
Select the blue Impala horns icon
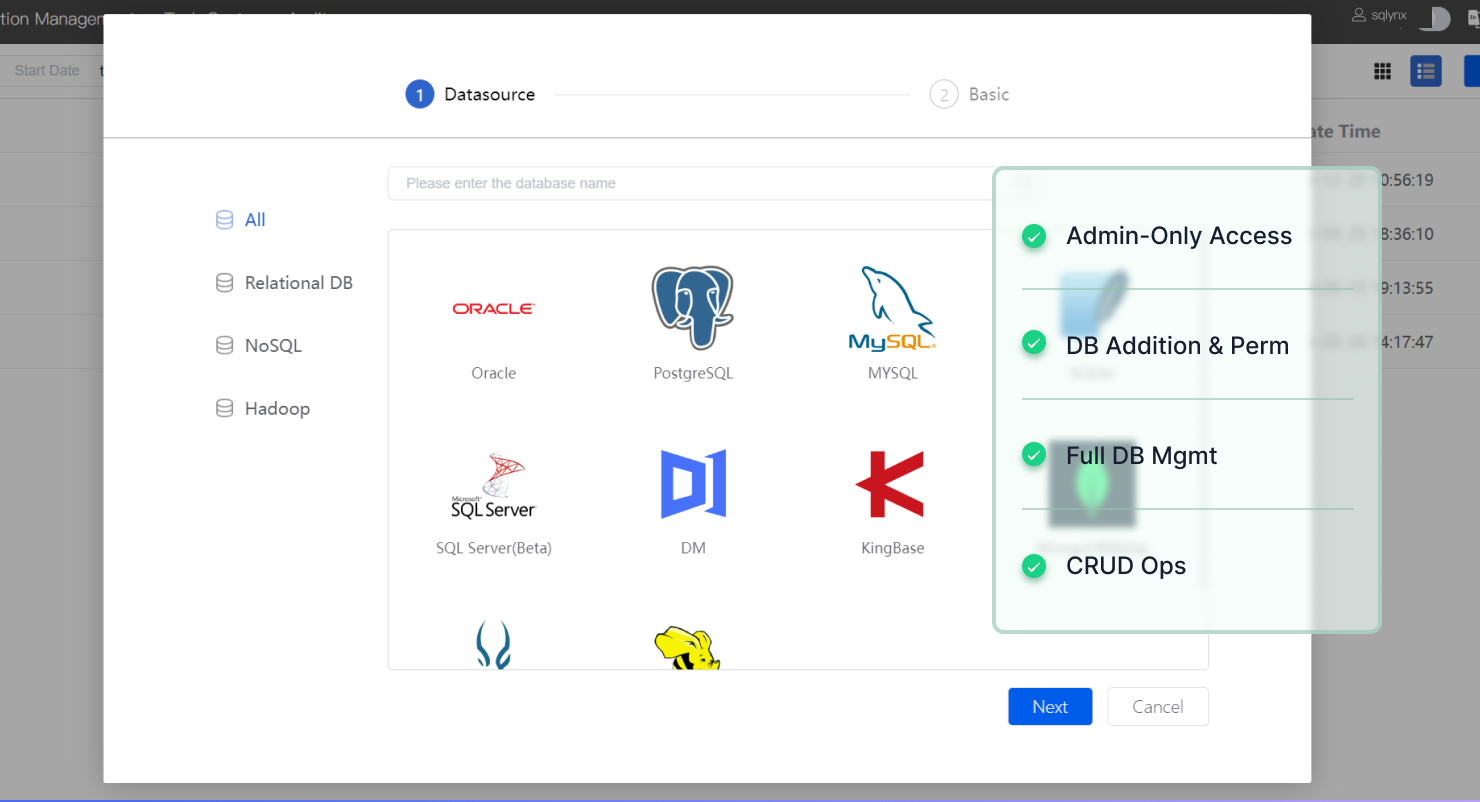pos(493,645)
